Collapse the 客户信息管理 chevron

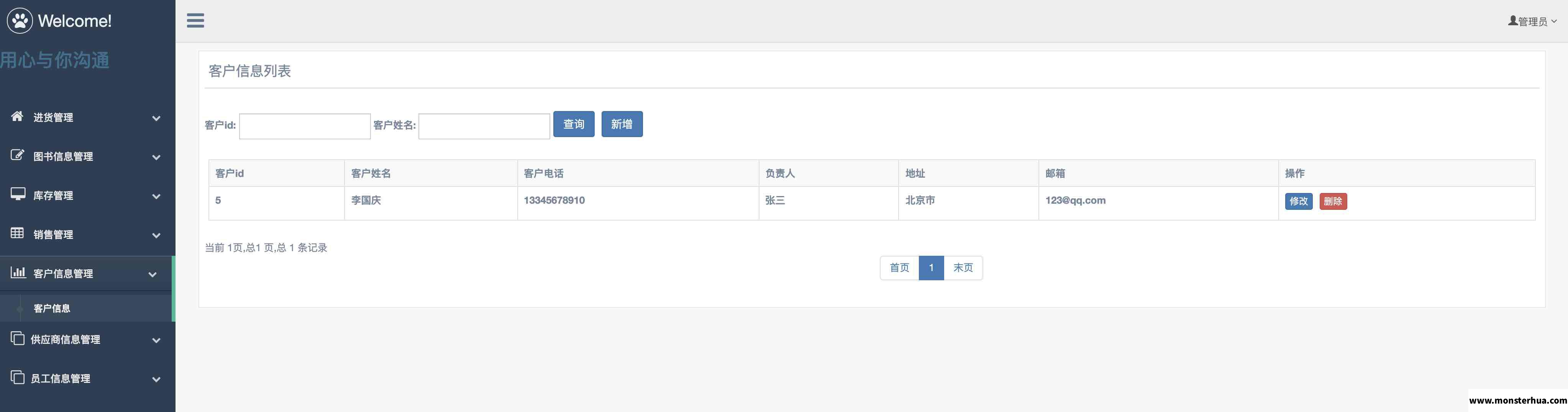(x=153, y=275)
